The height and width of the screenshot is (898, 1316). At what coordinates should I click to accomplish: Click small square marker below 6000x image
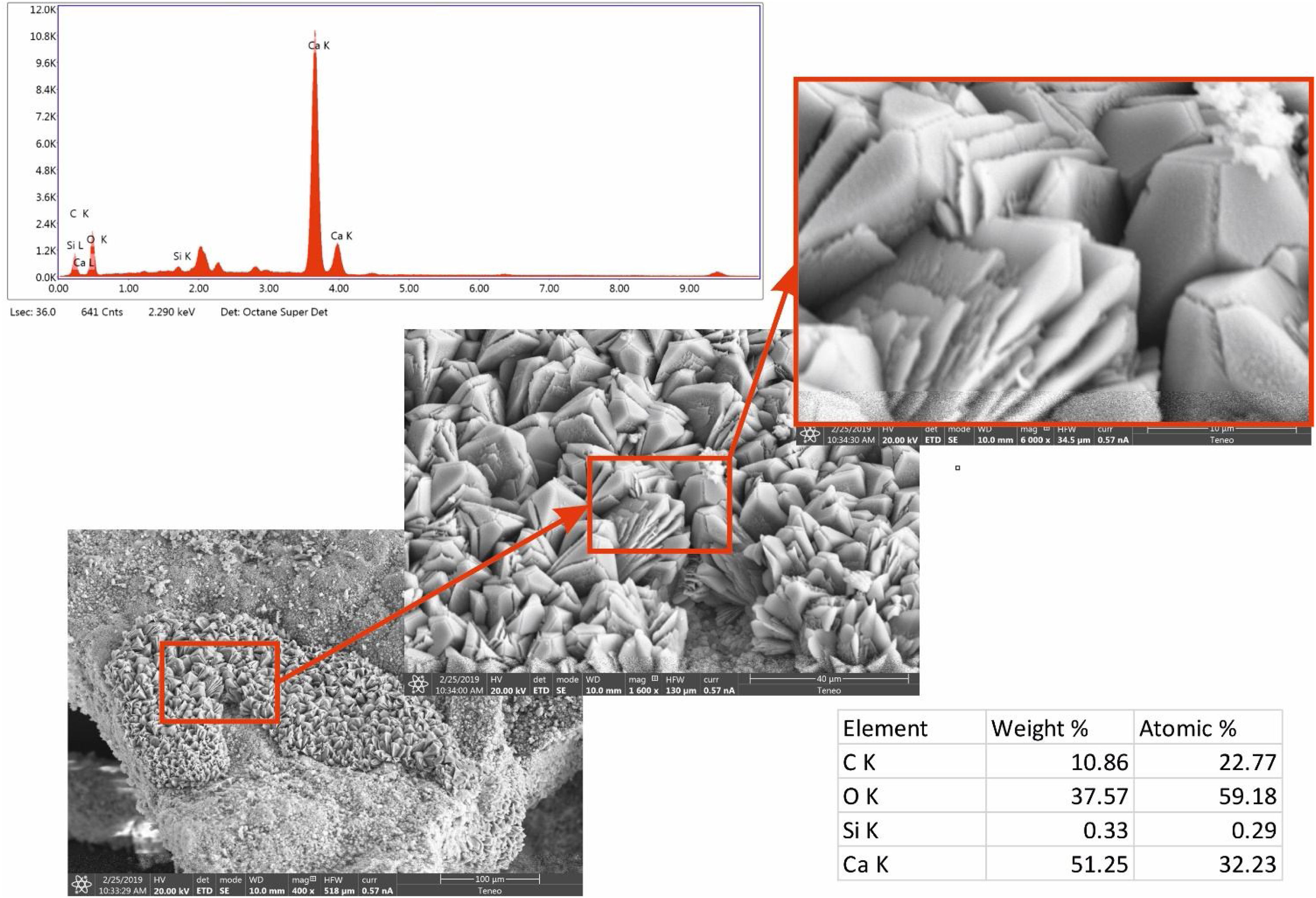tap(957, 468)
